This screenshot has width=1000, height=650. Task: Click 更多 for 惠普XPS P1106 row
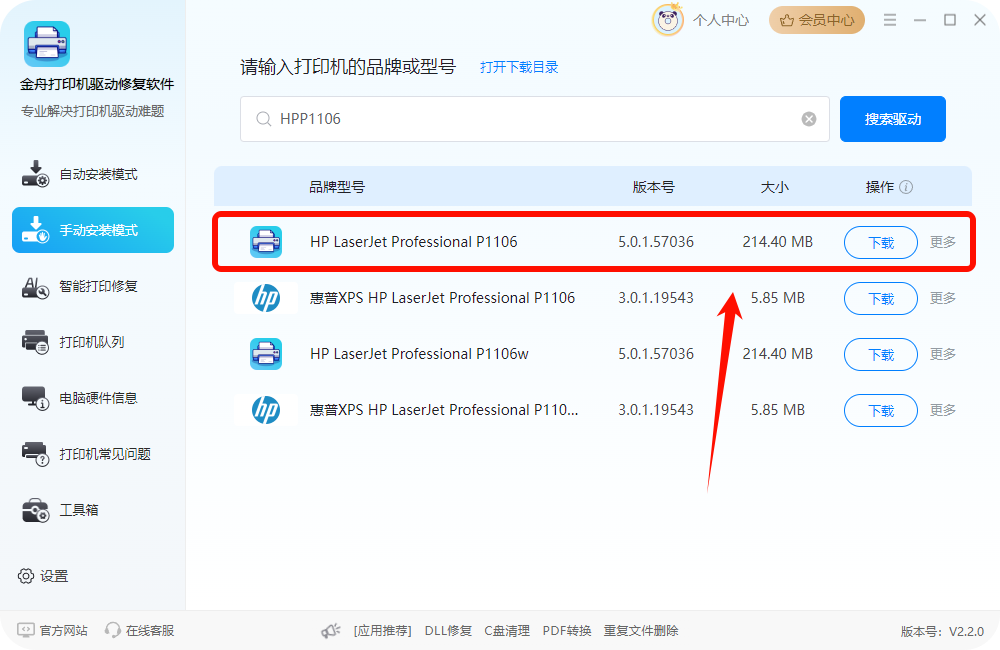943,298
